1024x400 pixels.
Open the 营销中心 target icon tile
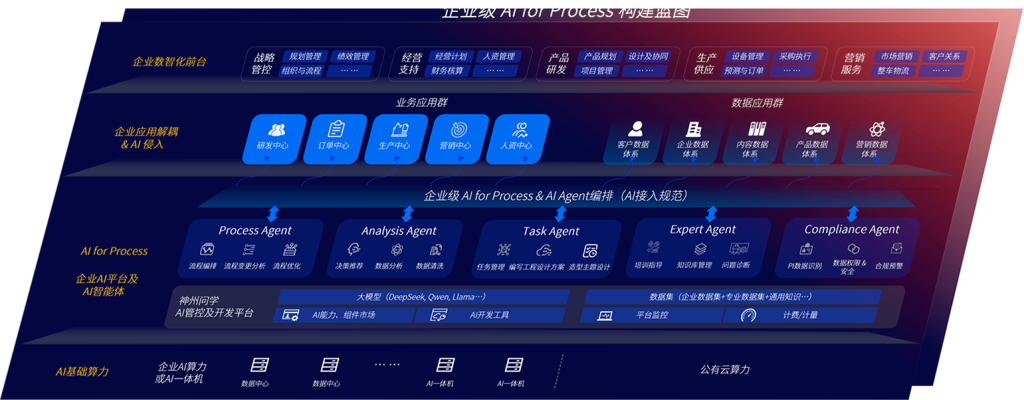tap(459, 129)
